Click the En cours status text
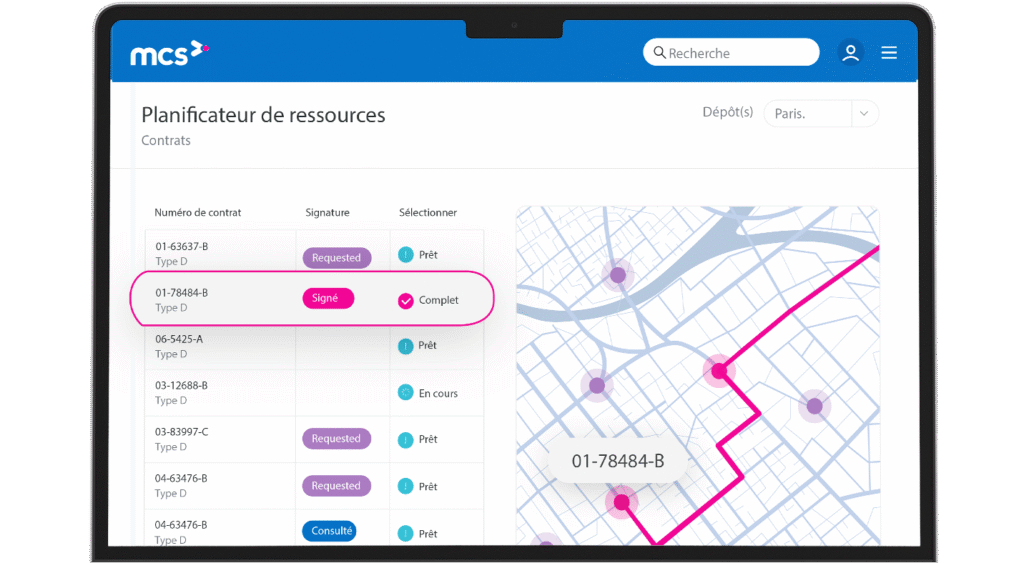The image size is (1024, 563). pos(438,393)
